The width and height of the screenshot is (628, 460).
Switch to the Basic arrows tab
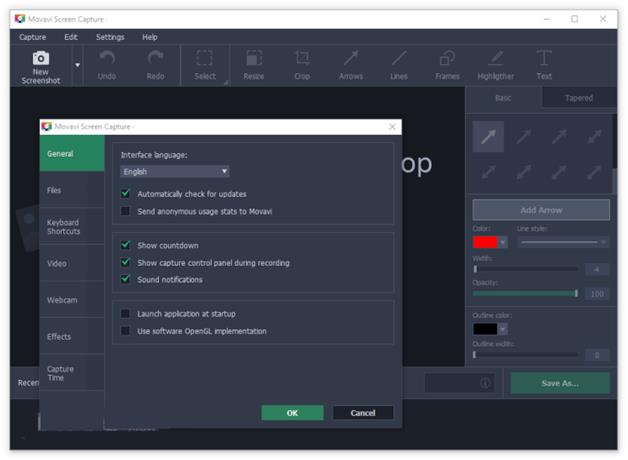click(503, 98)
